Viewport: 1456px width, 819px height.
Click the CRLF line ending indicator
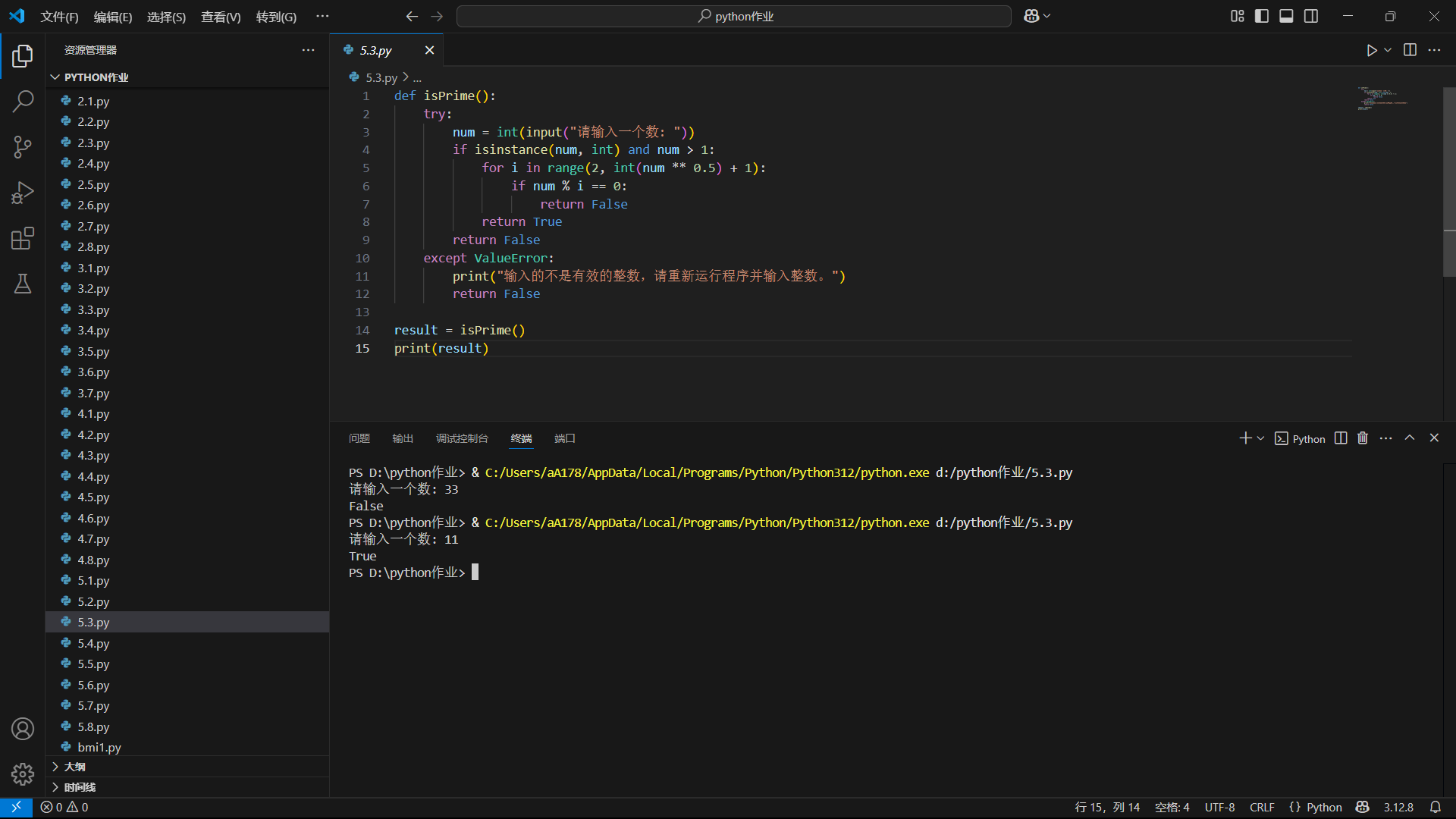(1262, 807)
